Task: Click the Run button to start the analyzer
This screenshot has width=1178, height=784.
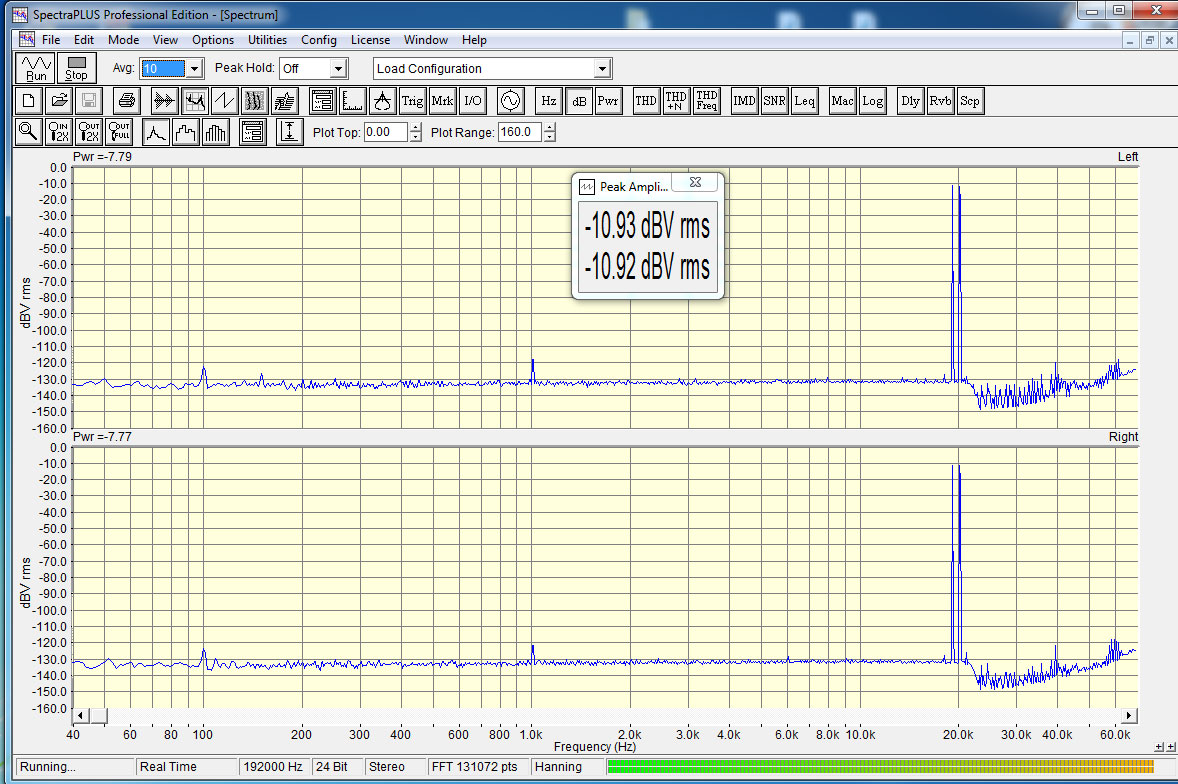Action: (37, 69)
